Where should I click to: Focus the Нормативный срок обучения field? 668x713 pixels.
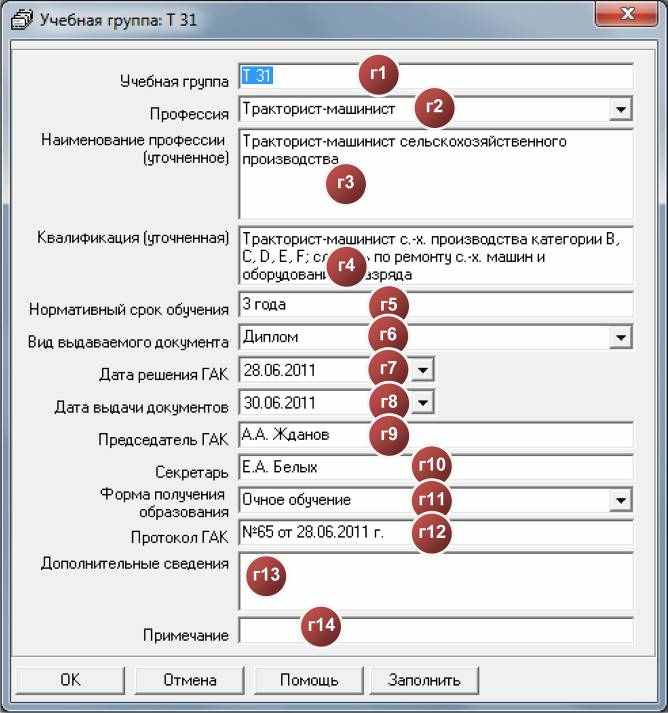pyautogui.click(x=436, y=304)
